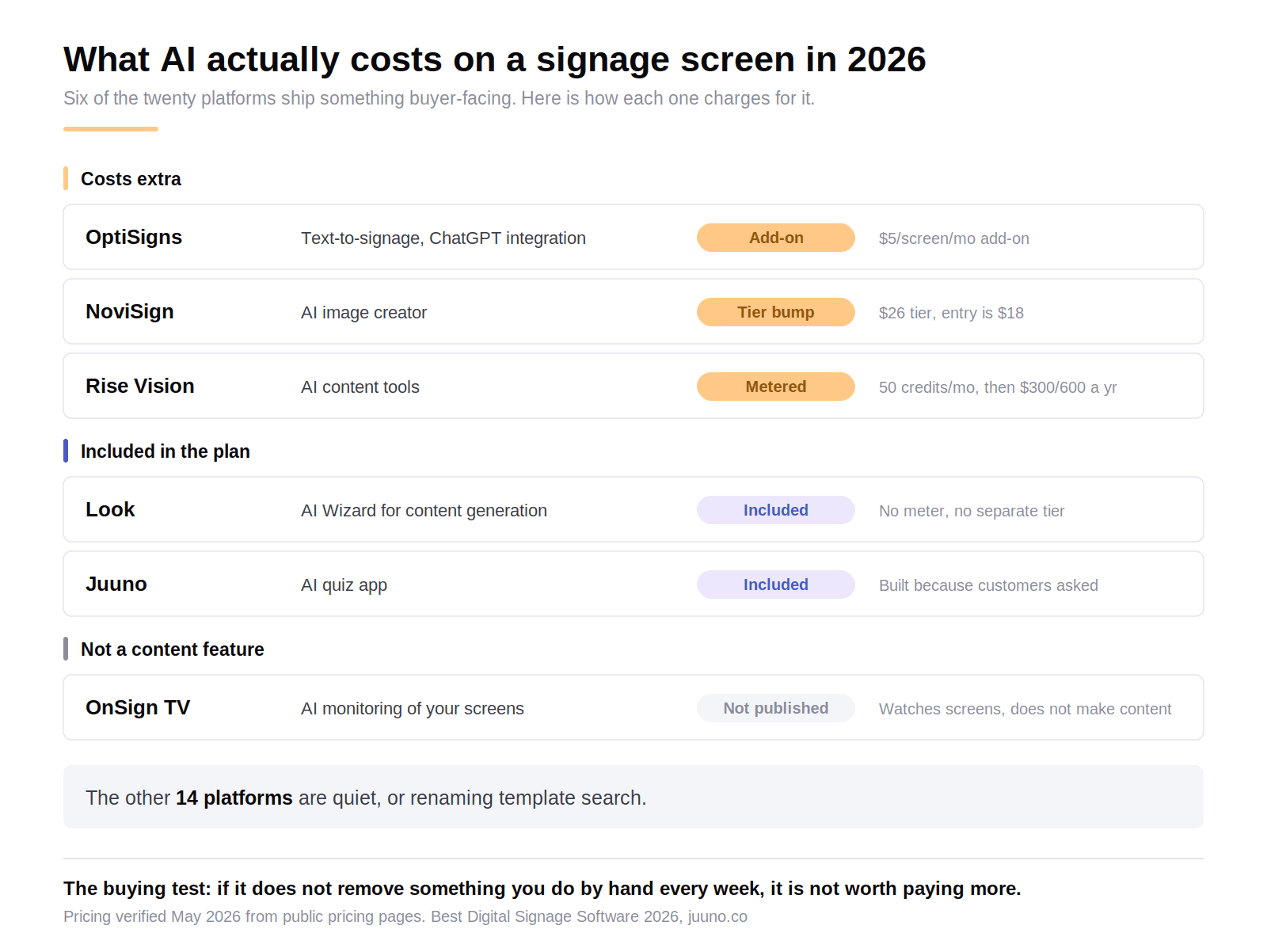Select 'AI quiz app' description
Viewport: 1267px width, 952px height.
click(x=344, y=585)
